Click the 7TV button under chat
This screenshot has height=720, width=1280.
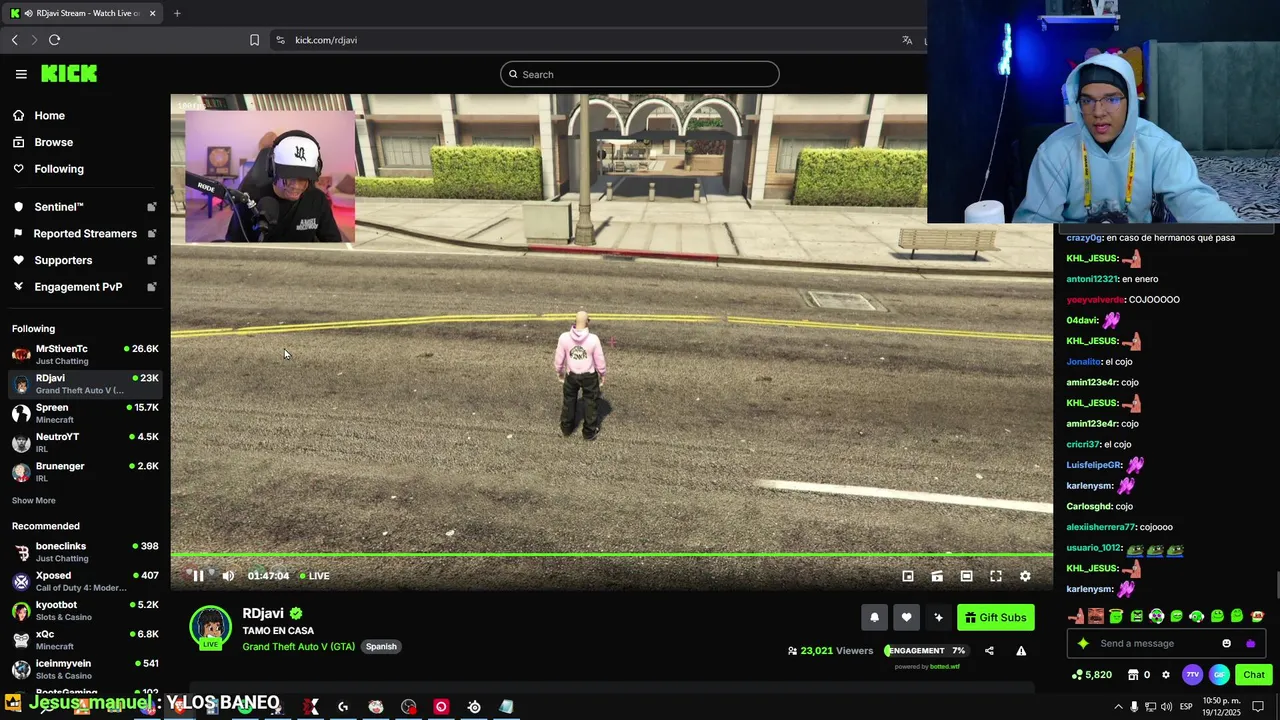[x=1192, y=675]
